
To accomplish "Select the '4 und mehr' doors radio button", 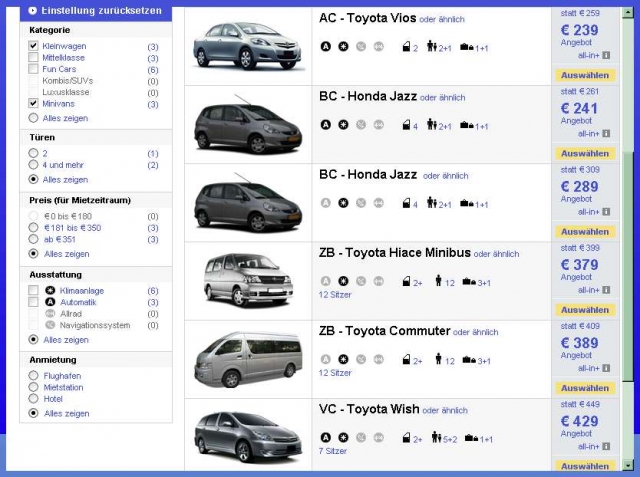I will [x=33, y=164].
